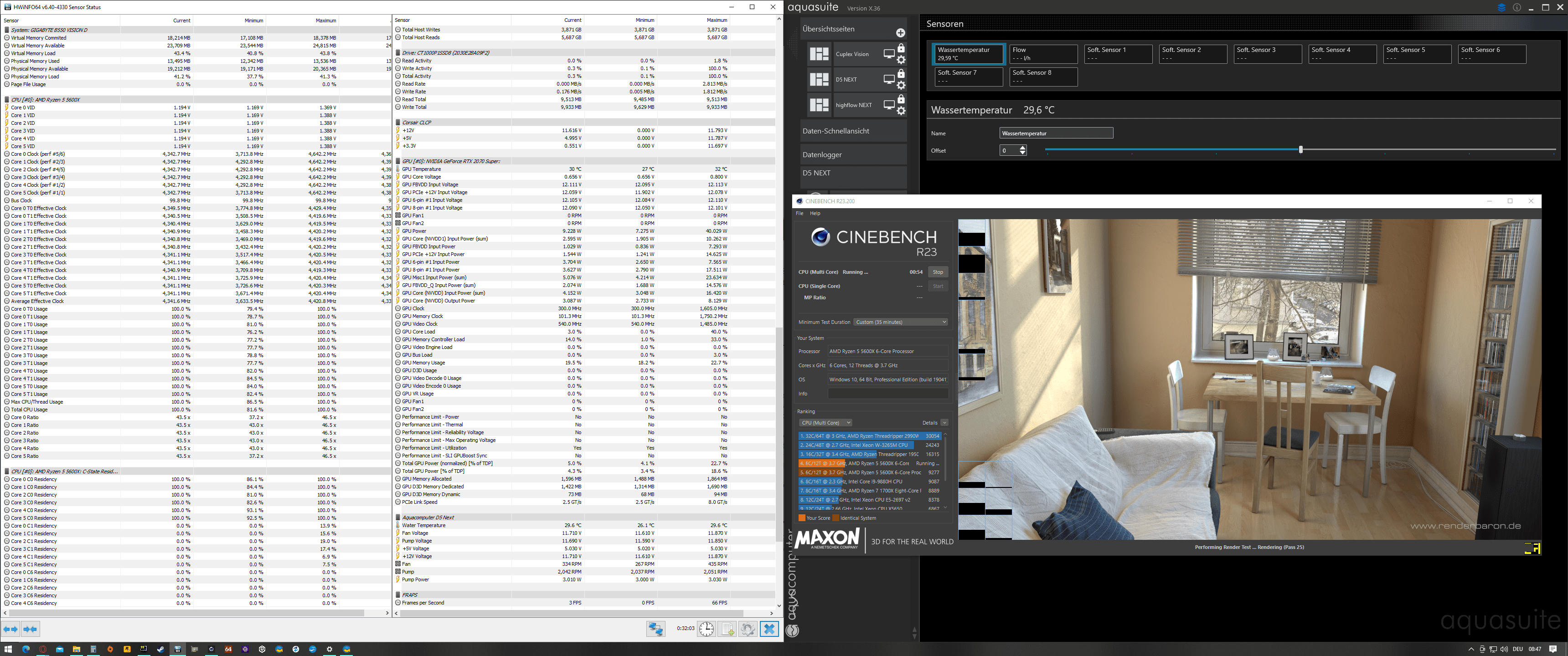Toggle lock on D5 NEXT overview page
The width and height of the screenshot is (1568, 656).
[x=902, y=74]
